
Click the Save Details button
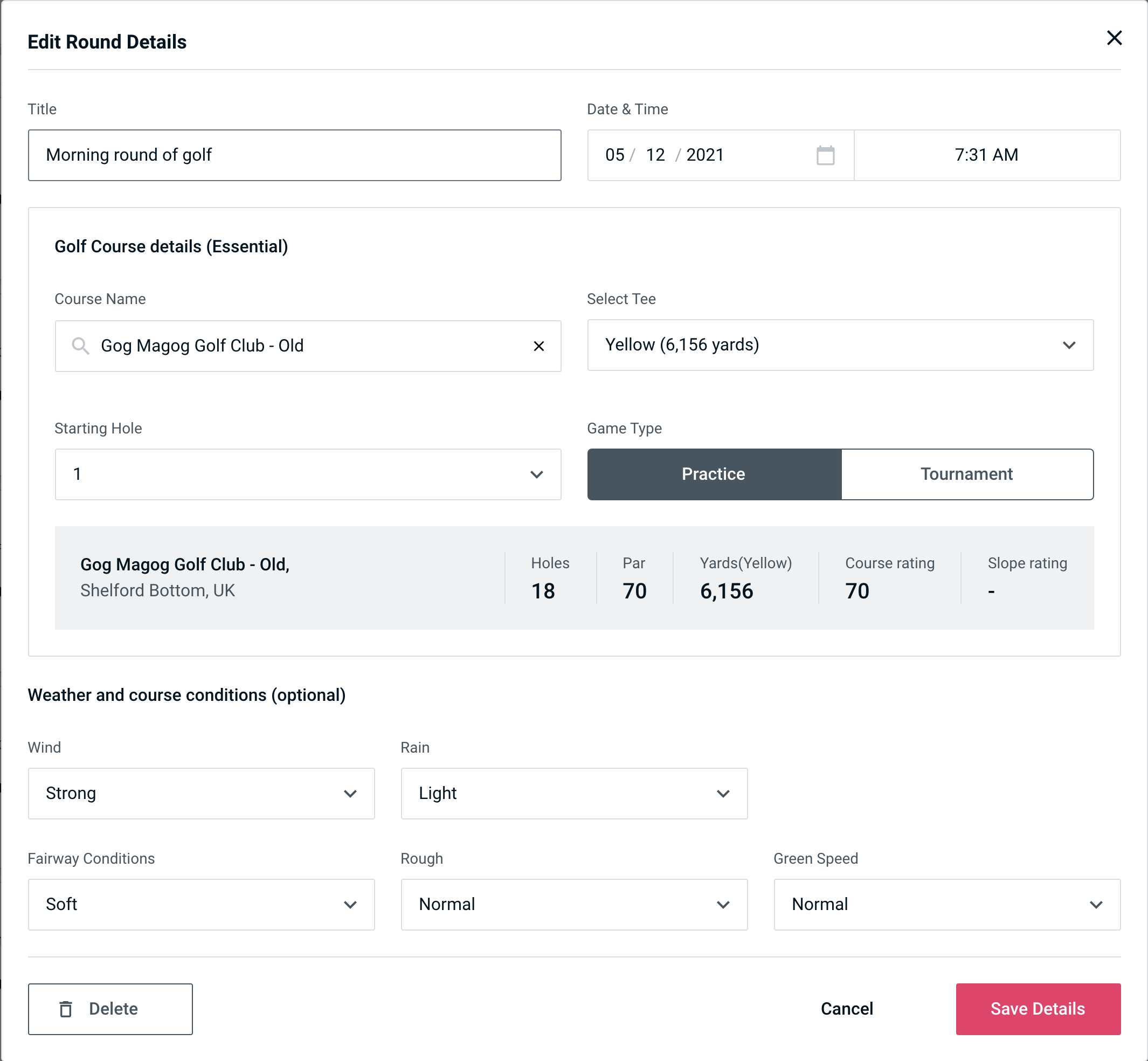[x=1037, y=1008]
